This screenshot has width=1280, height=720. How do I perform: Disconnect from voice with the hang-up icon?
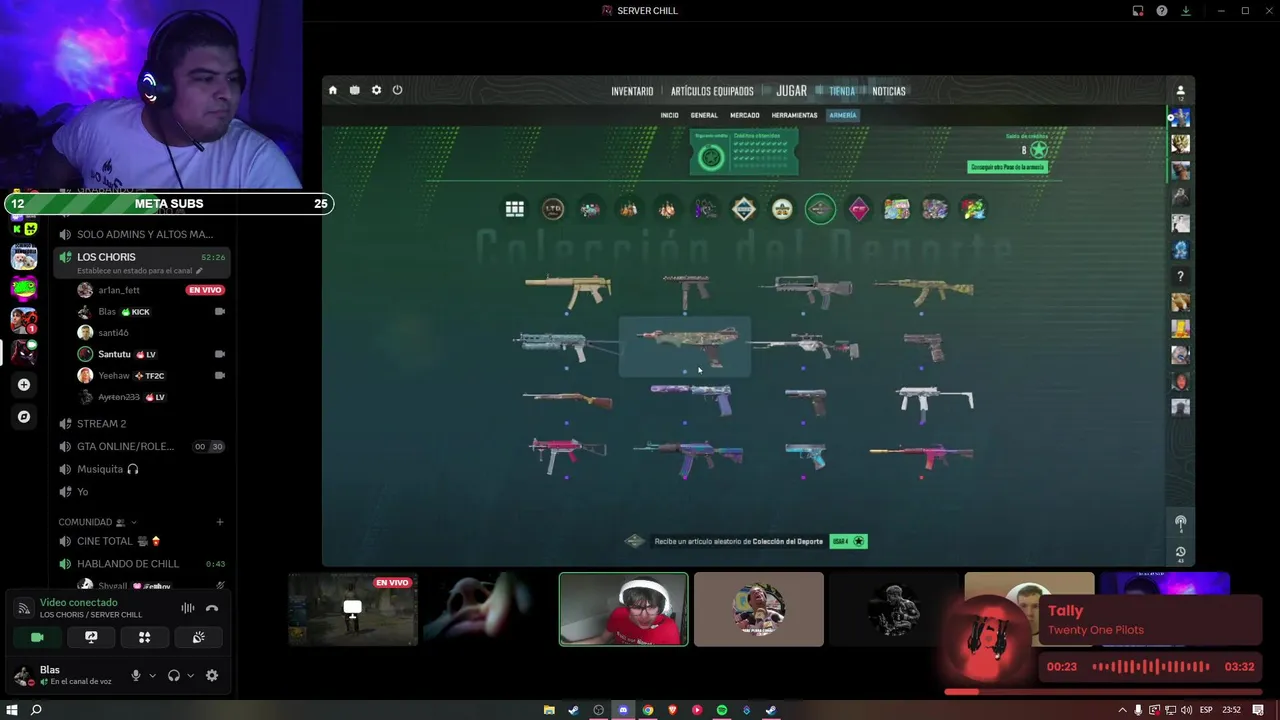point(212,608)
